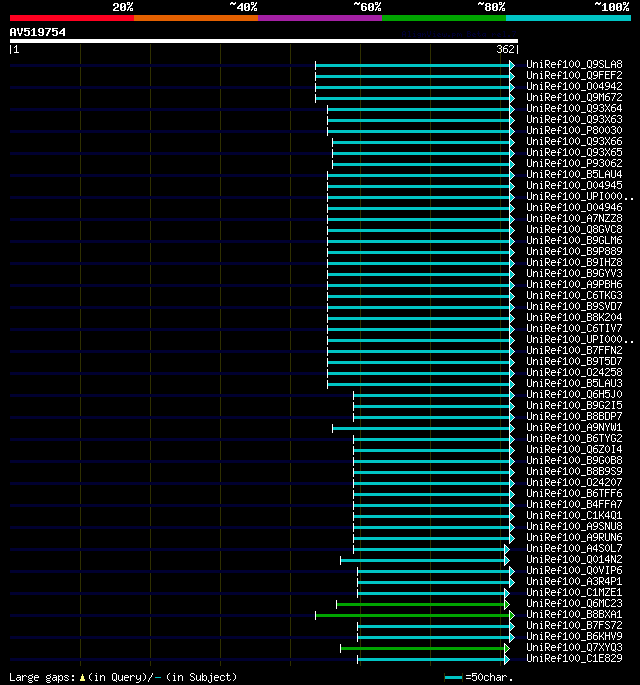
Task: Open the UniRef100_Q9FEF2 hit label
Action: click(x=574, y=75)
